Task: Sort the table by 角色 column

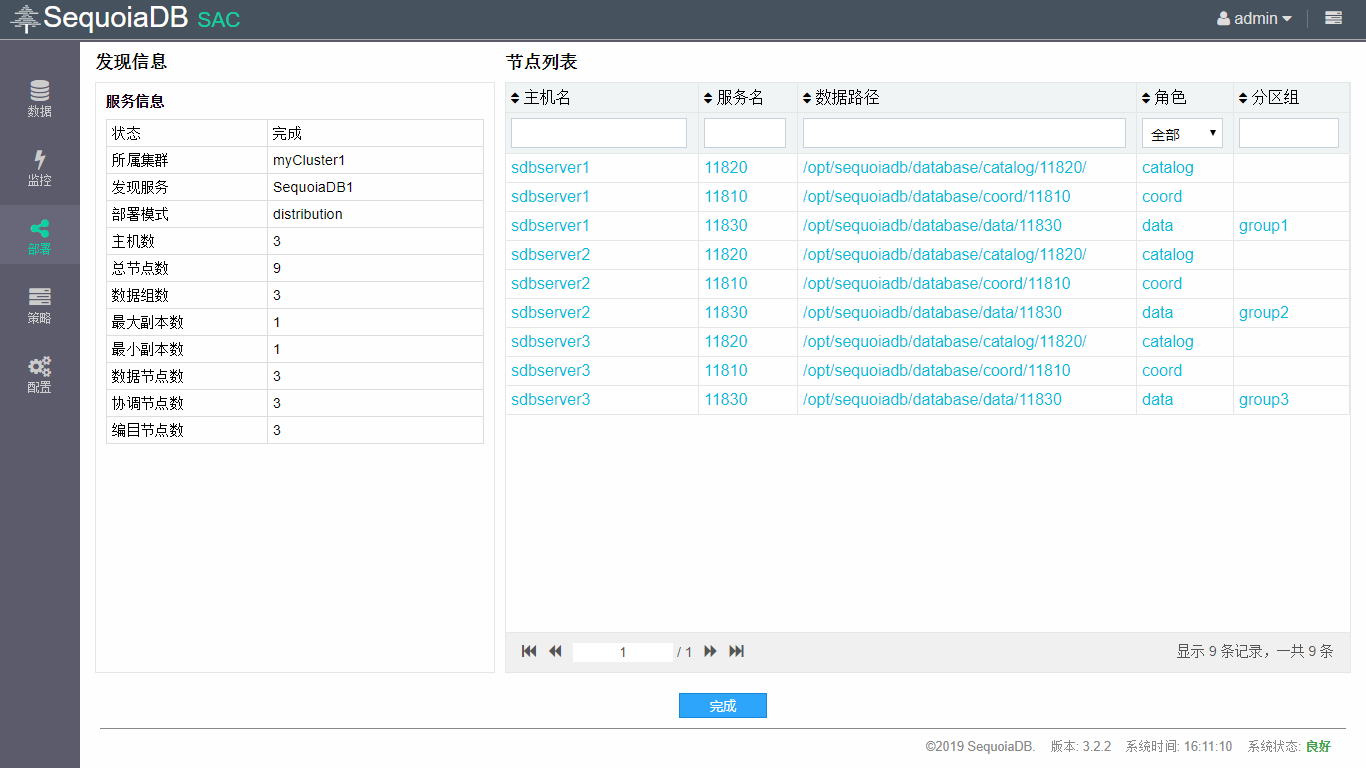Action: click(1164, 97)
